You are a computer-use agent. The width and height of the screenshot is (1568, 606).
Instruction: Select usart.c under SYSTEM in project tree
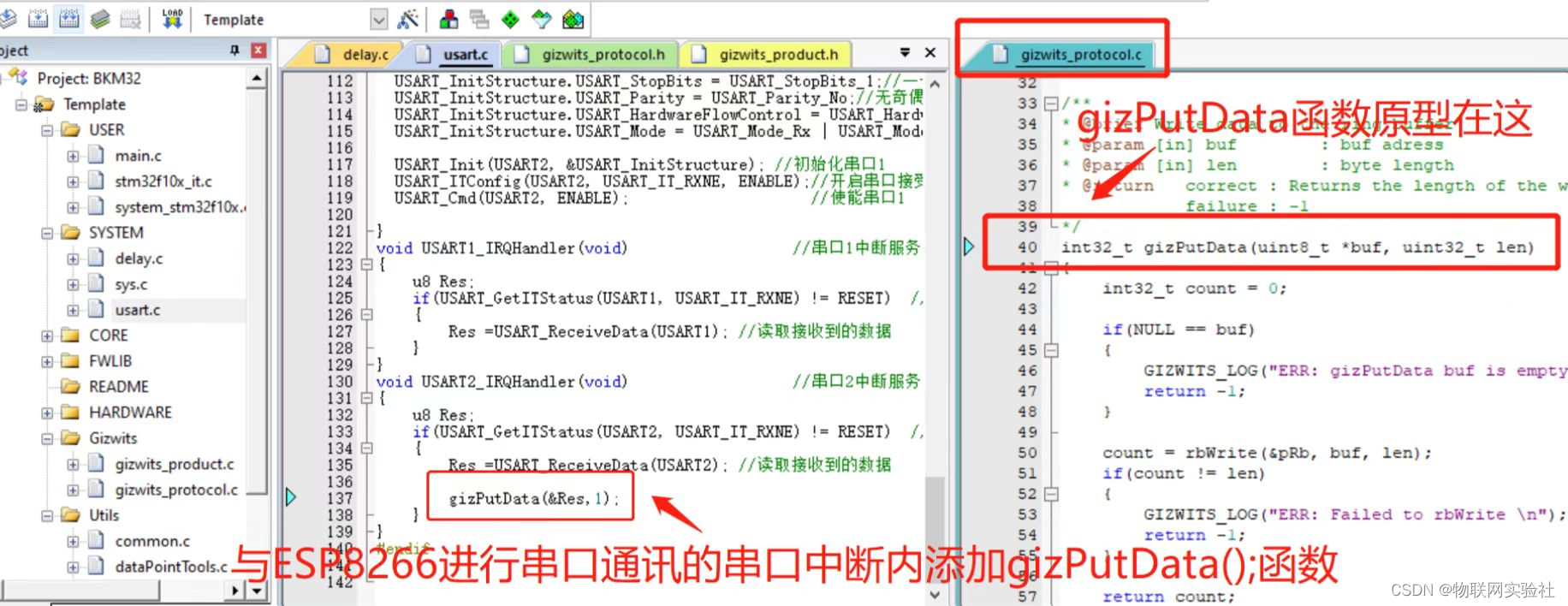coord(137,310)
